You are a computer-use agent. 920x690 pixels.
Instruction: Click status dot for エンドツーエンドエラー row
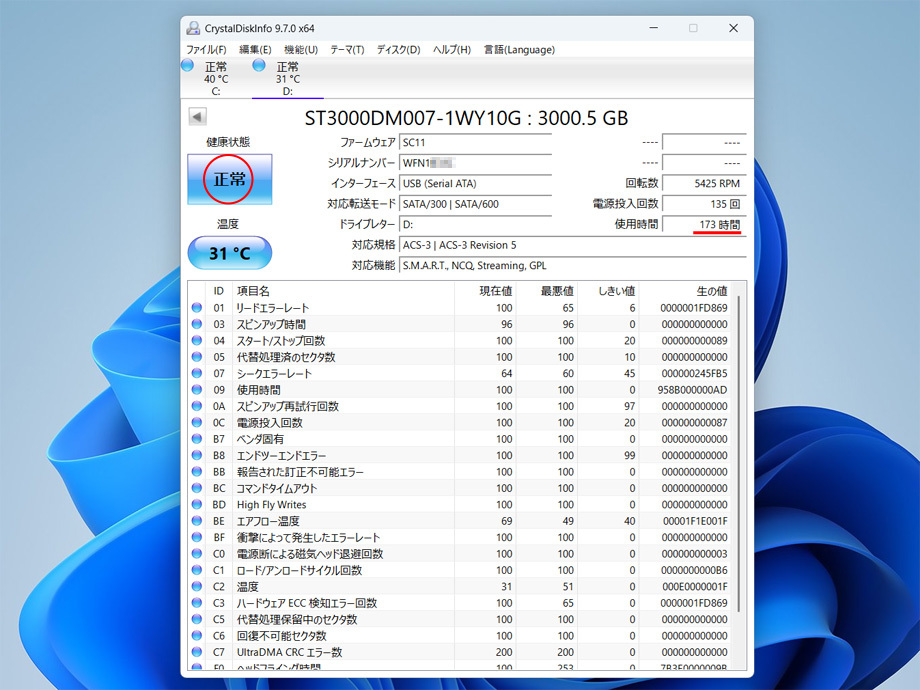click(197, 455)
